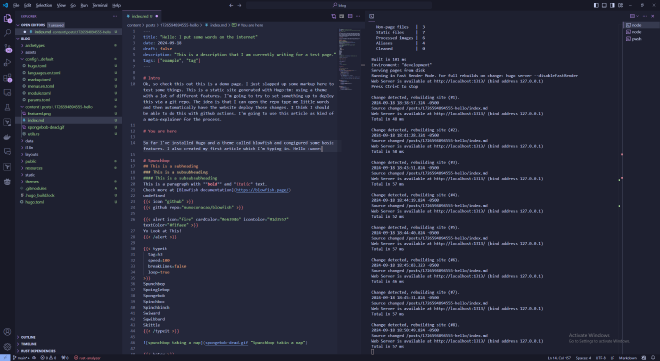Open the Manage gear icon
Screen dimensions: 660x361
coord(7,347)
